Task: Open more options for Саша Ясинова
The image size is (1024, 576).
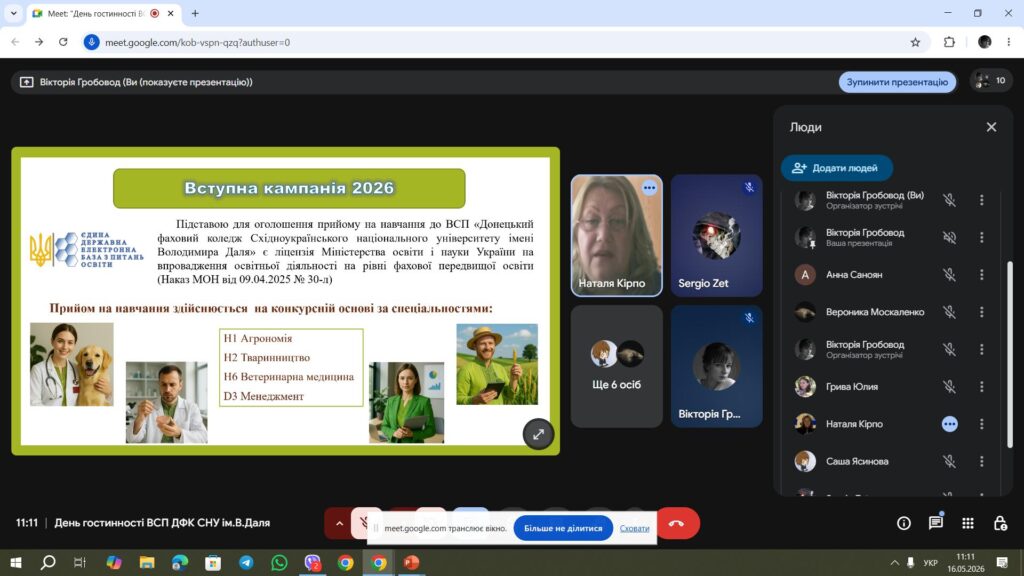Action: pyautogui.click(x=982, y=461)
